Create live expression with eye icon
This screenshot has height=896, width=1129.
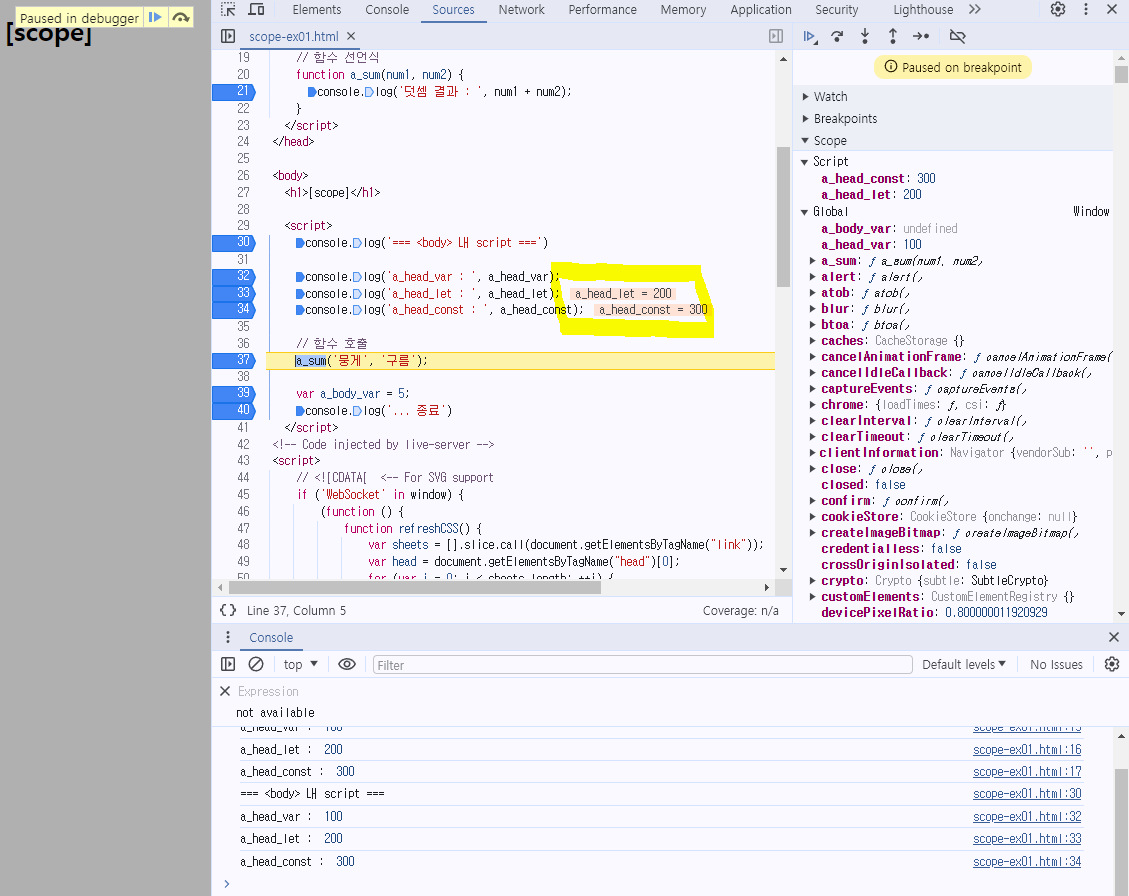click(347, 664)
